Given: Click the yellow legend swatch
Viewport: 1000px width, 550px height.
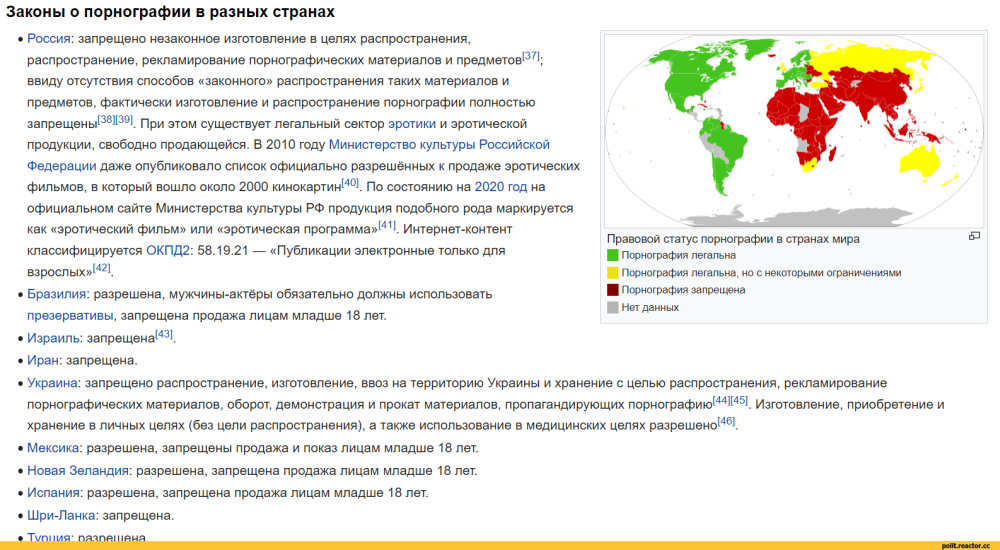Looking at the screenshot, I should (612, 272).
